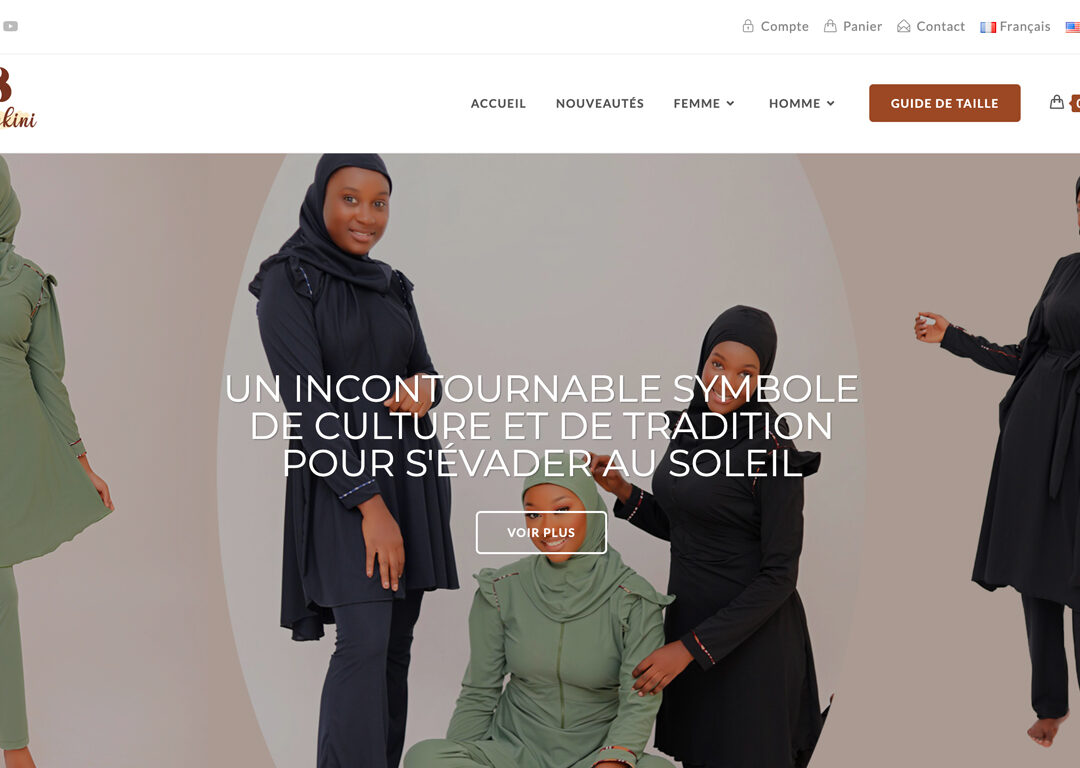Click the bag icon beside Panier
The width and height of the screenshot is (1080, 768).
click(831, 26)
